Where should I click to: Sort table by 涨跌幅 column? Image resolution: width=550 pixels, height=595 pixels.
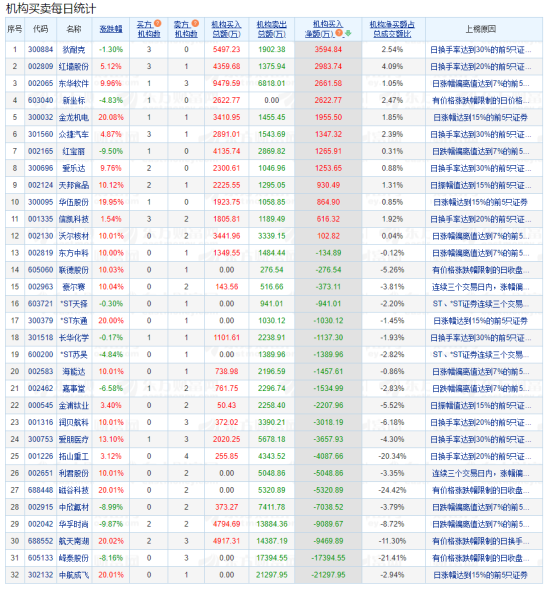[x=111, y=29]
